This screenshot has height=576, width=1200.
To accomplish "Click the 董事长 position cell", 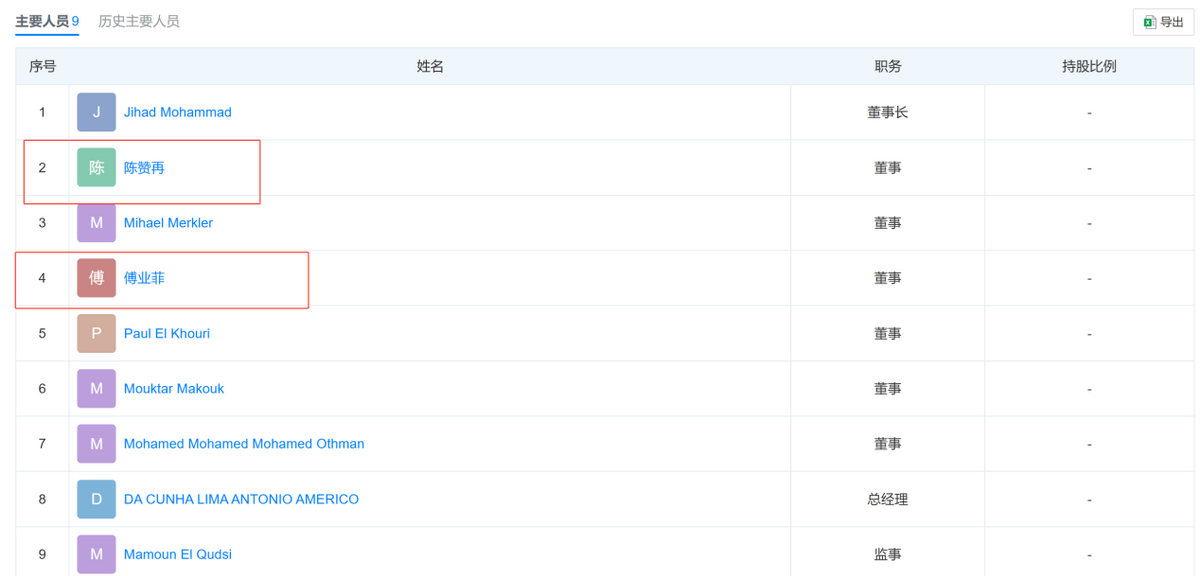I will [x=888, y=112].
